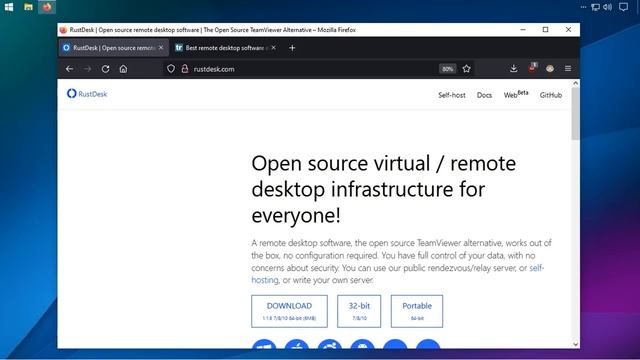Image resolution: width=640 pixels, height=360 pixels.
Task: Minimize the Firefox window
Action: point(523,30)
